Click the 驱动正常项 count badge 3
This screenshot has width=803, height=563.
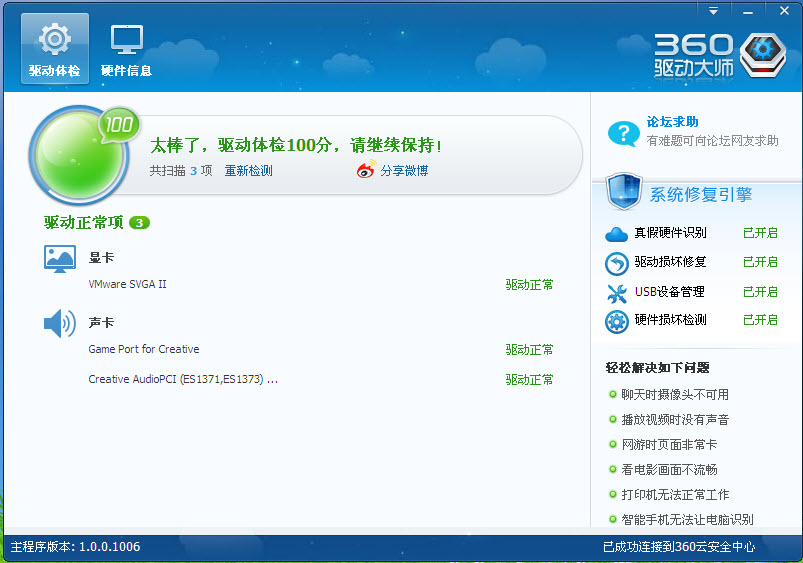(139, 223)
